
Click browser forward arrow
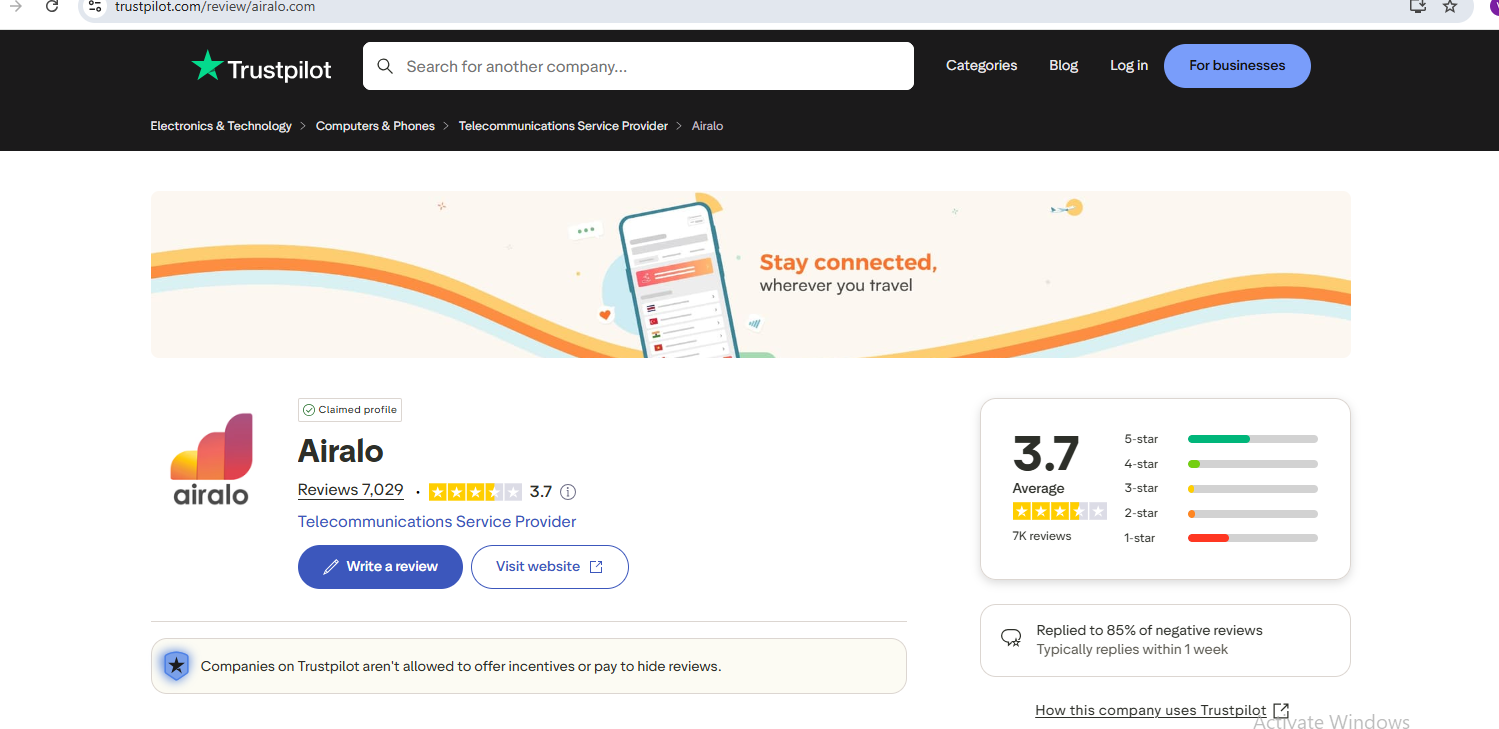15,6
